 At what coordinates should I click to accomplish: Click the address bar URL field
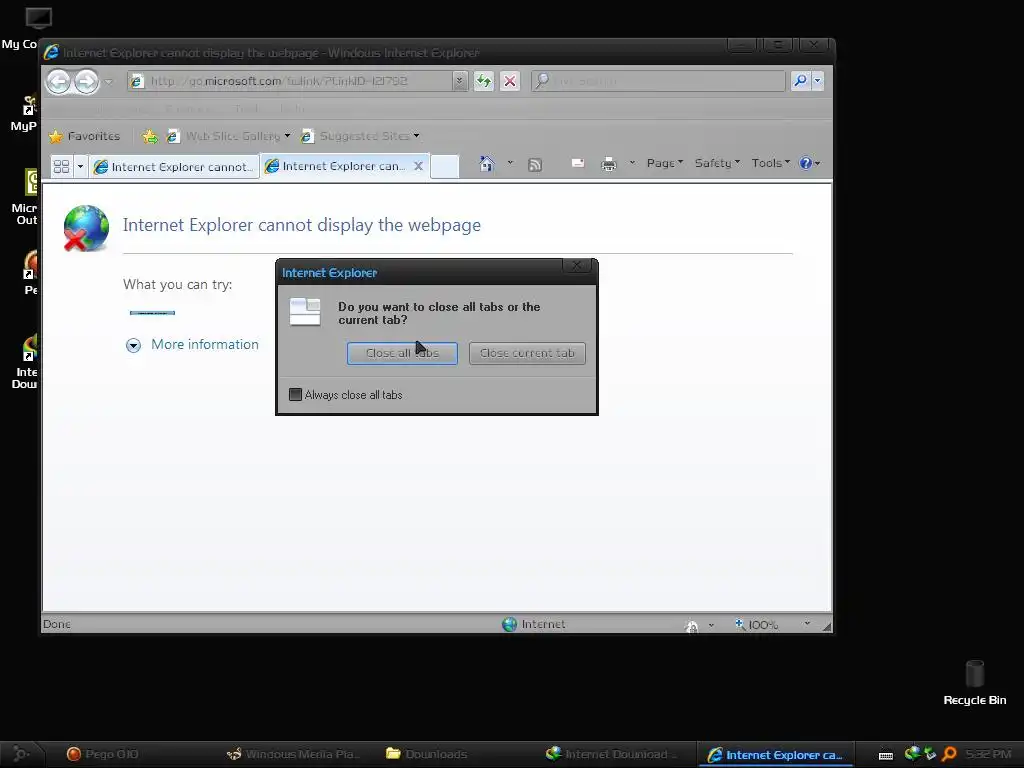pyautogui.click(x=289, y=81)
